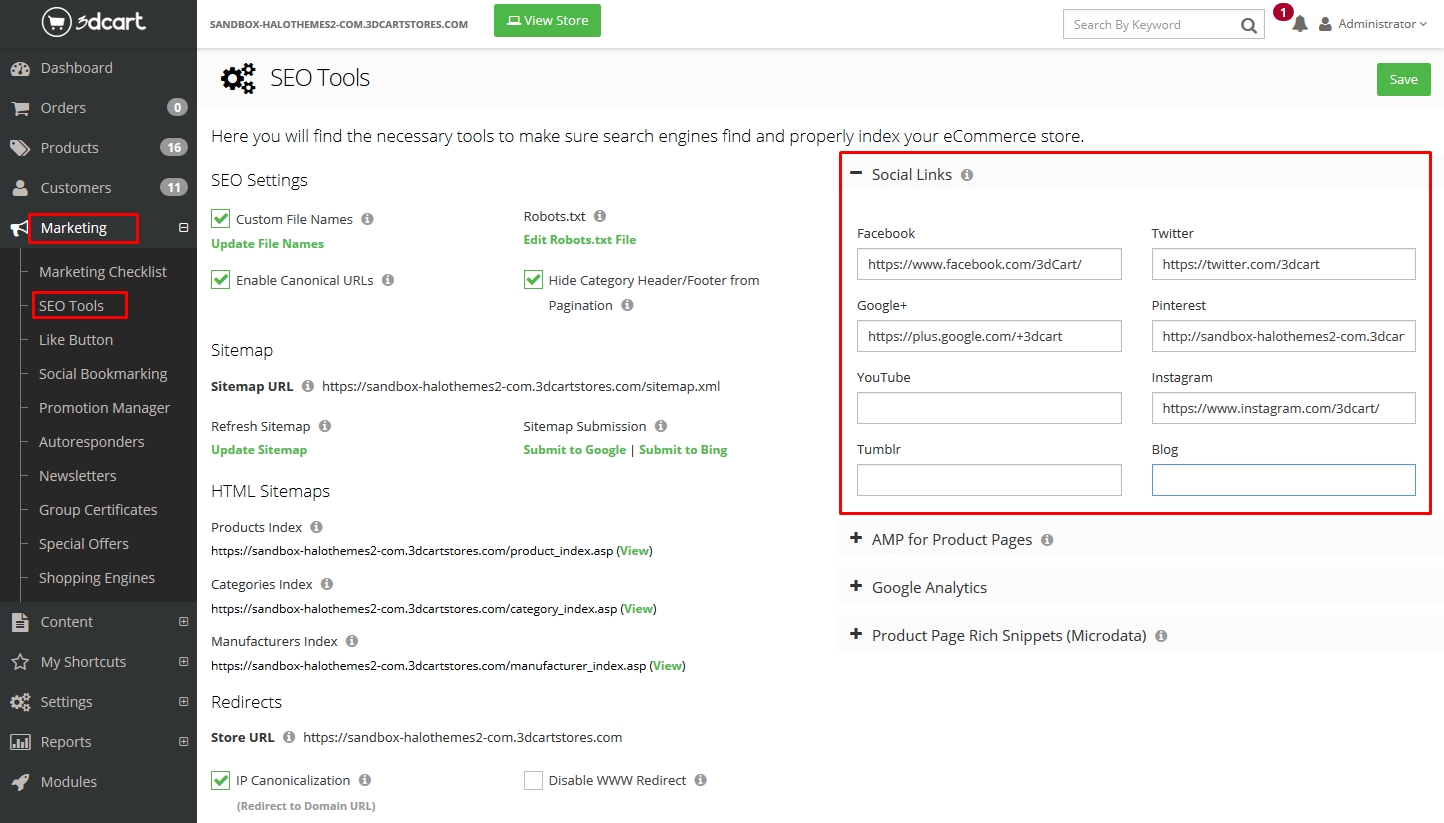The height and width of the screenshot is (823, 1444).
Task: Open the Administrator dropdown menu
Action: tap(1374, 24)
